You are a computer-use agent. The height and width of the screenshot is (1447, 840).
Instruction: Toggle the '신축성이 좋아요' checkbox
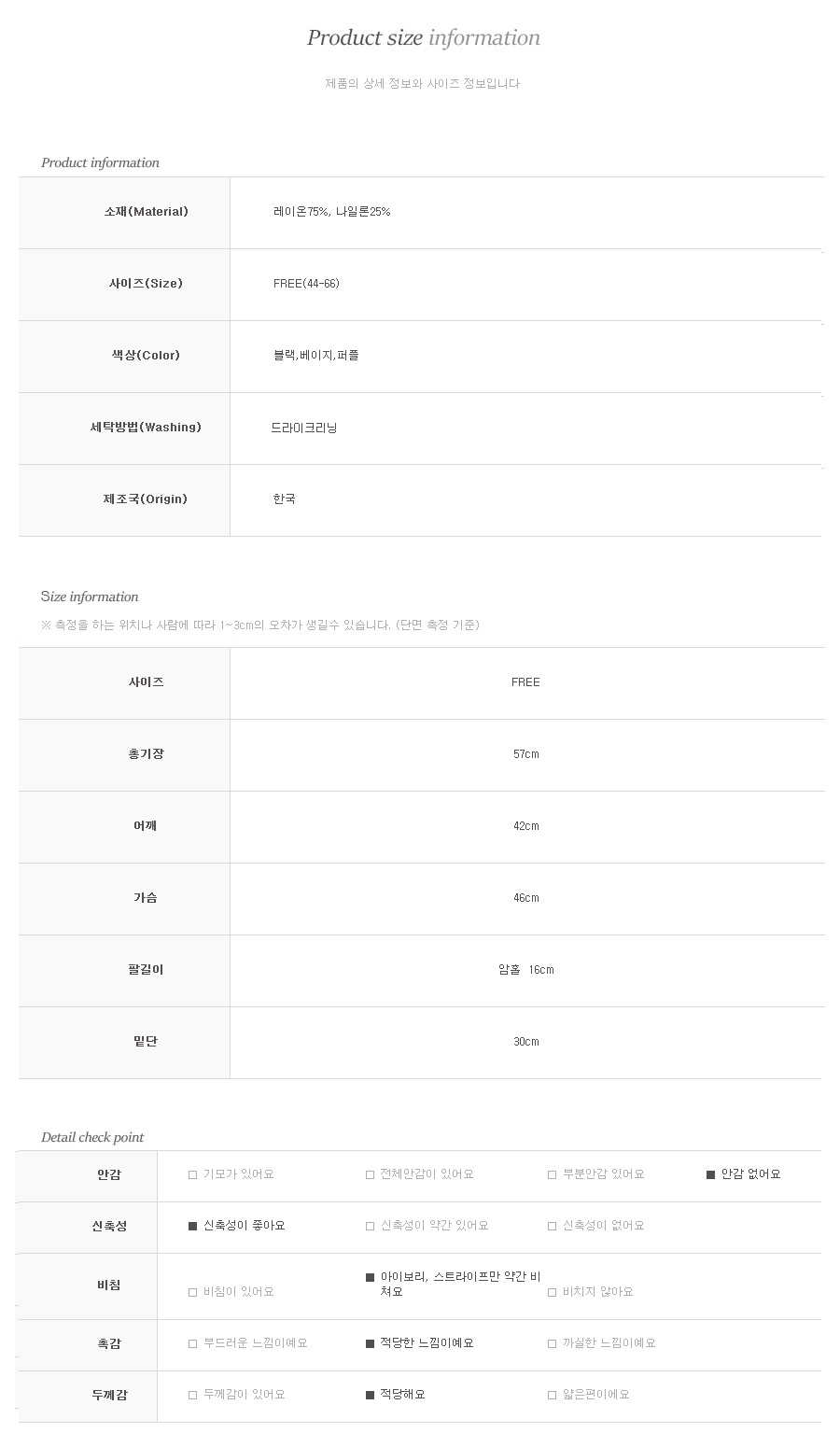(x=193, y=1226)
